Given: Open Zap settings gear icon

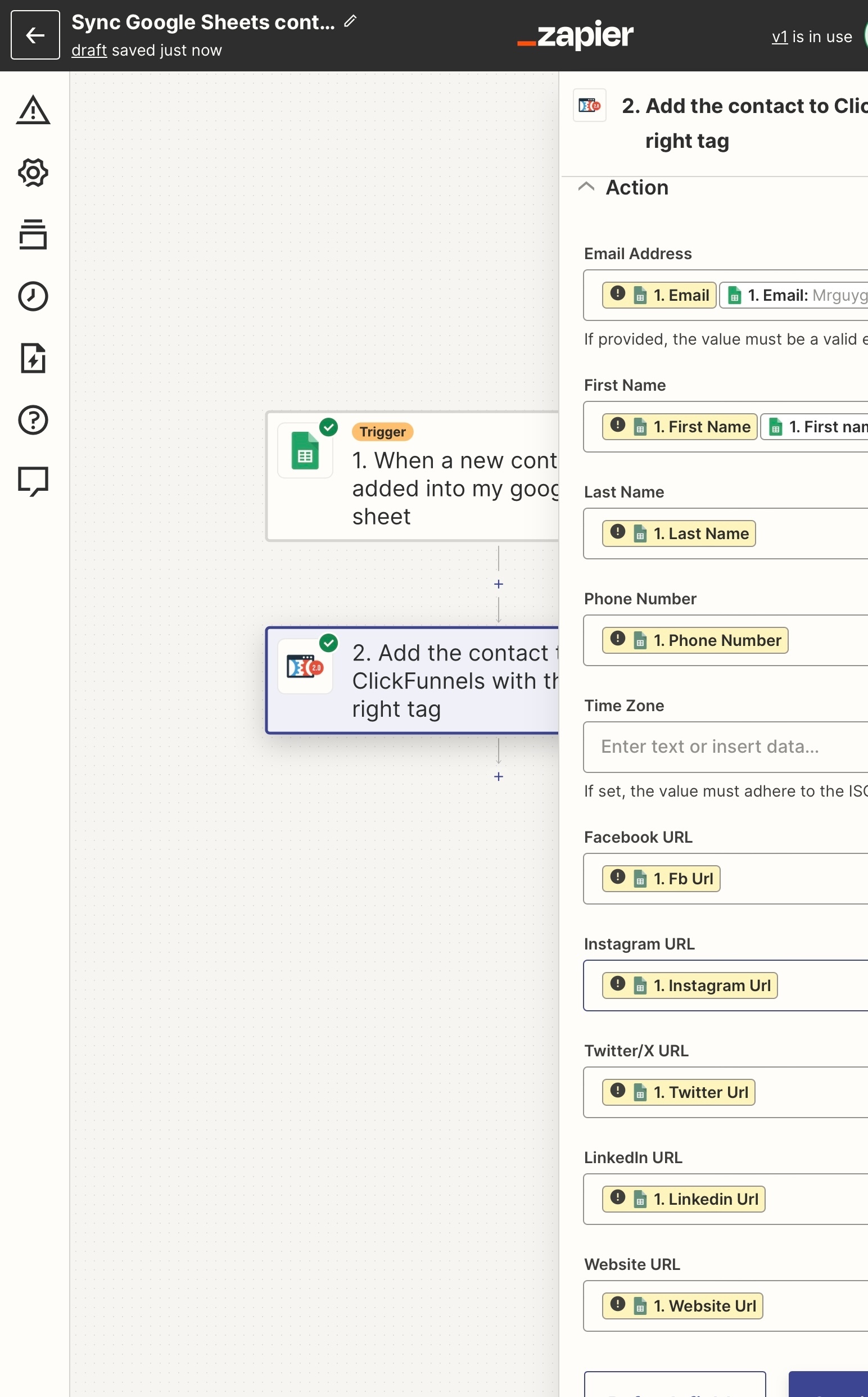Looking at the screenshot, I should [x=33, y=172].
